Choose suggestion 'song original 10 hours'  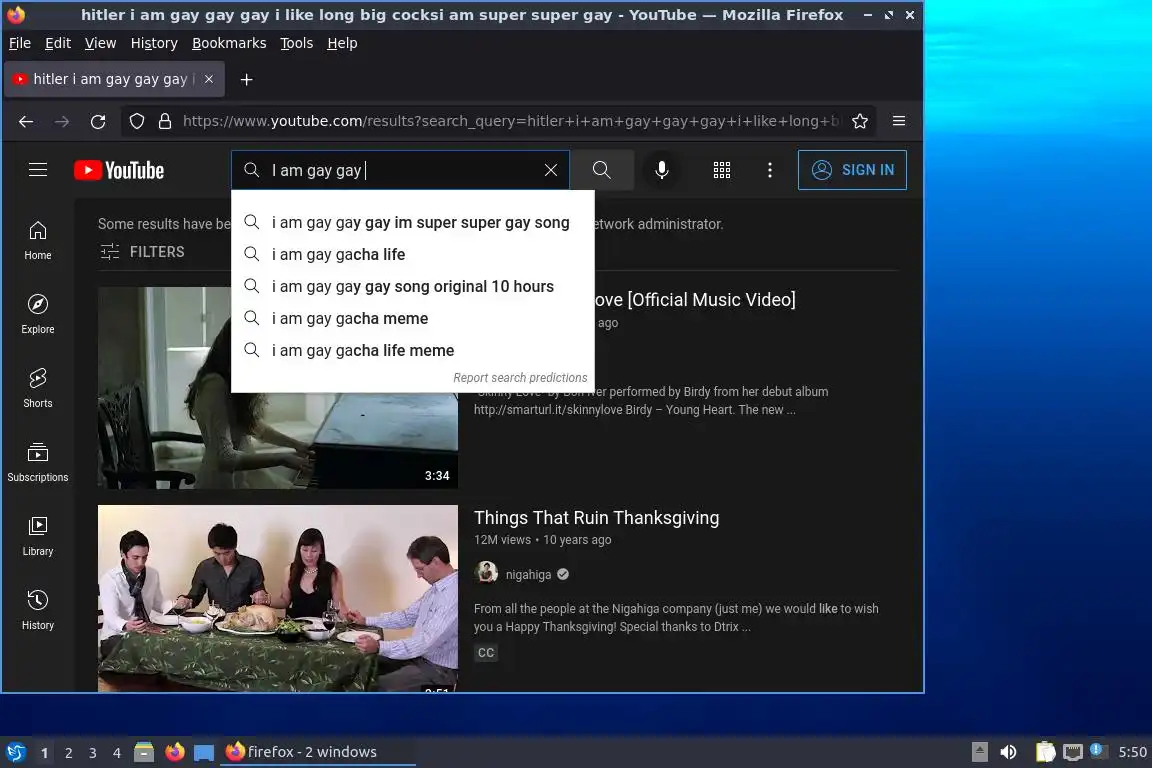[413, 287]
